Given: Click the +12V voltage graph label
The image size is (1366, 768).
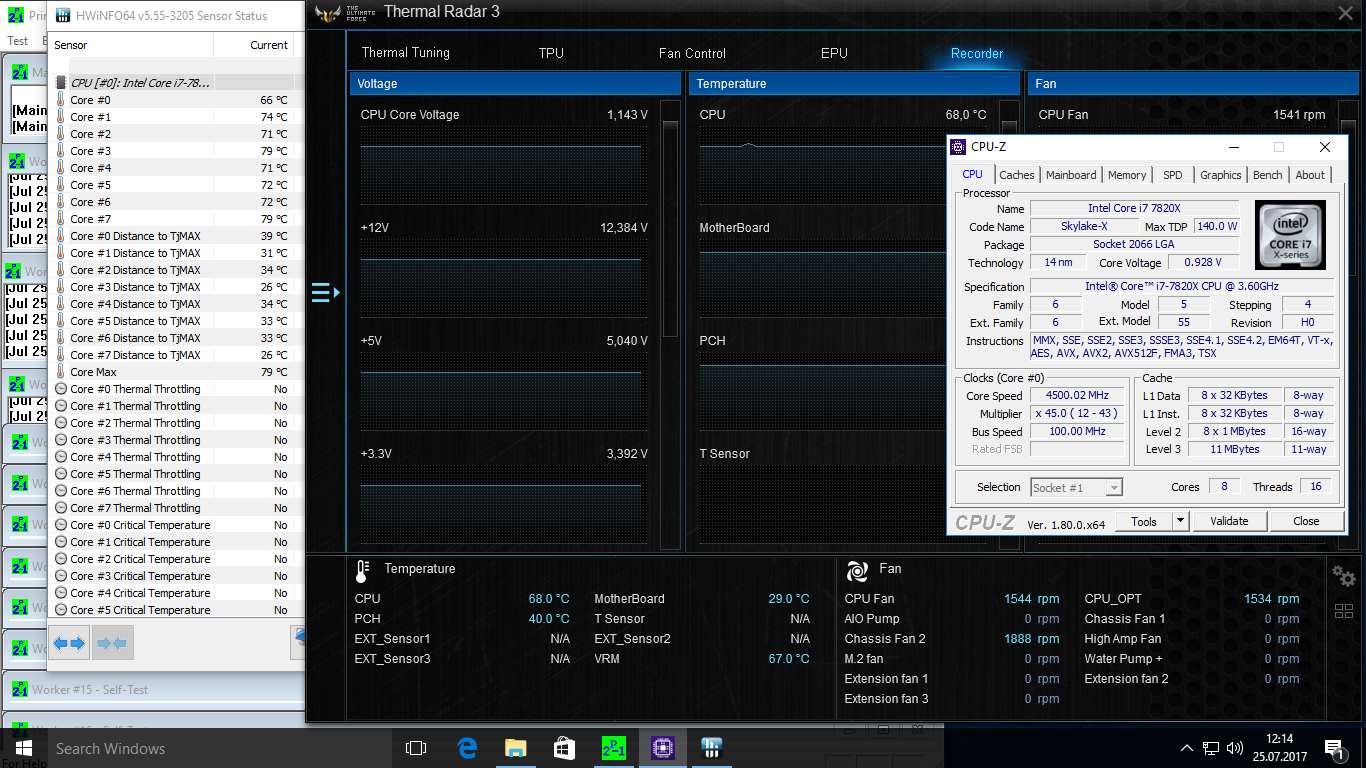Looking at the screenshot, I should [375, 228].
